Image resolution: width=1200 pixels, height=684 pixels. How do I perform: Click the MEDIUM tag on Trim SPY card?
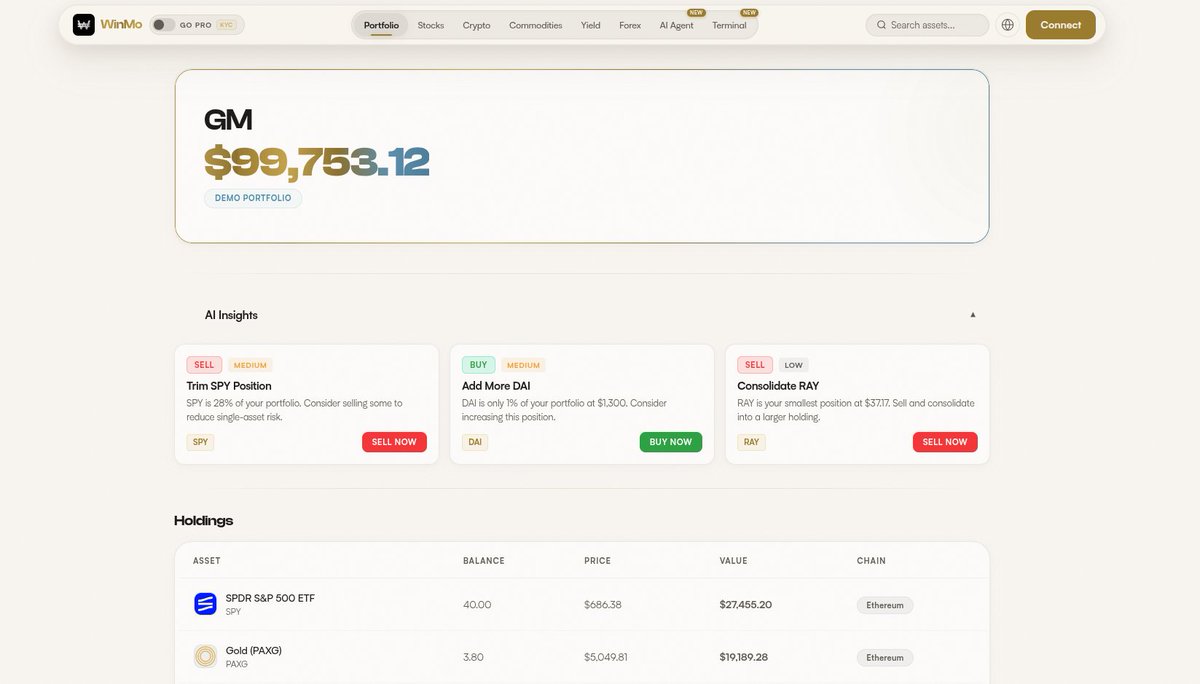(250, 365)
